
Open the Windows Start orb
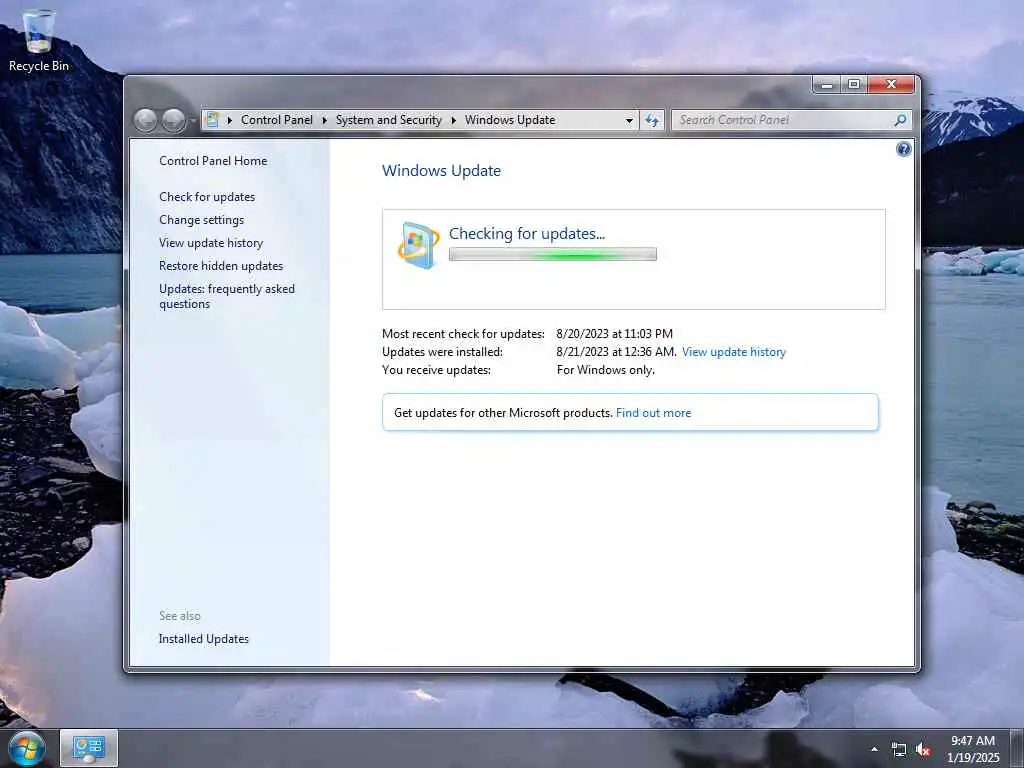click(x=27, y=748)
